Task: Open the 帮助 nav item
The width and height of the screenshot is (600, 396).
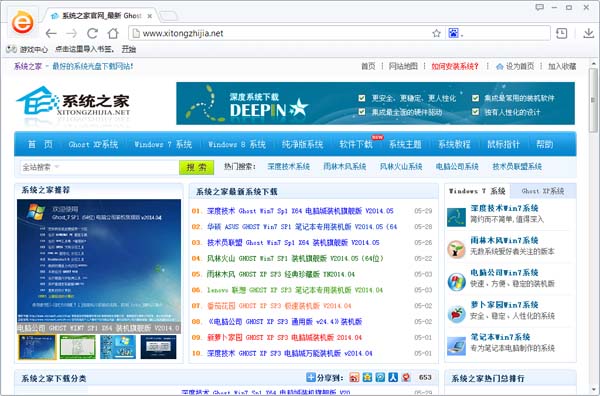Action: pyautogui.click(x=545, y=144)
